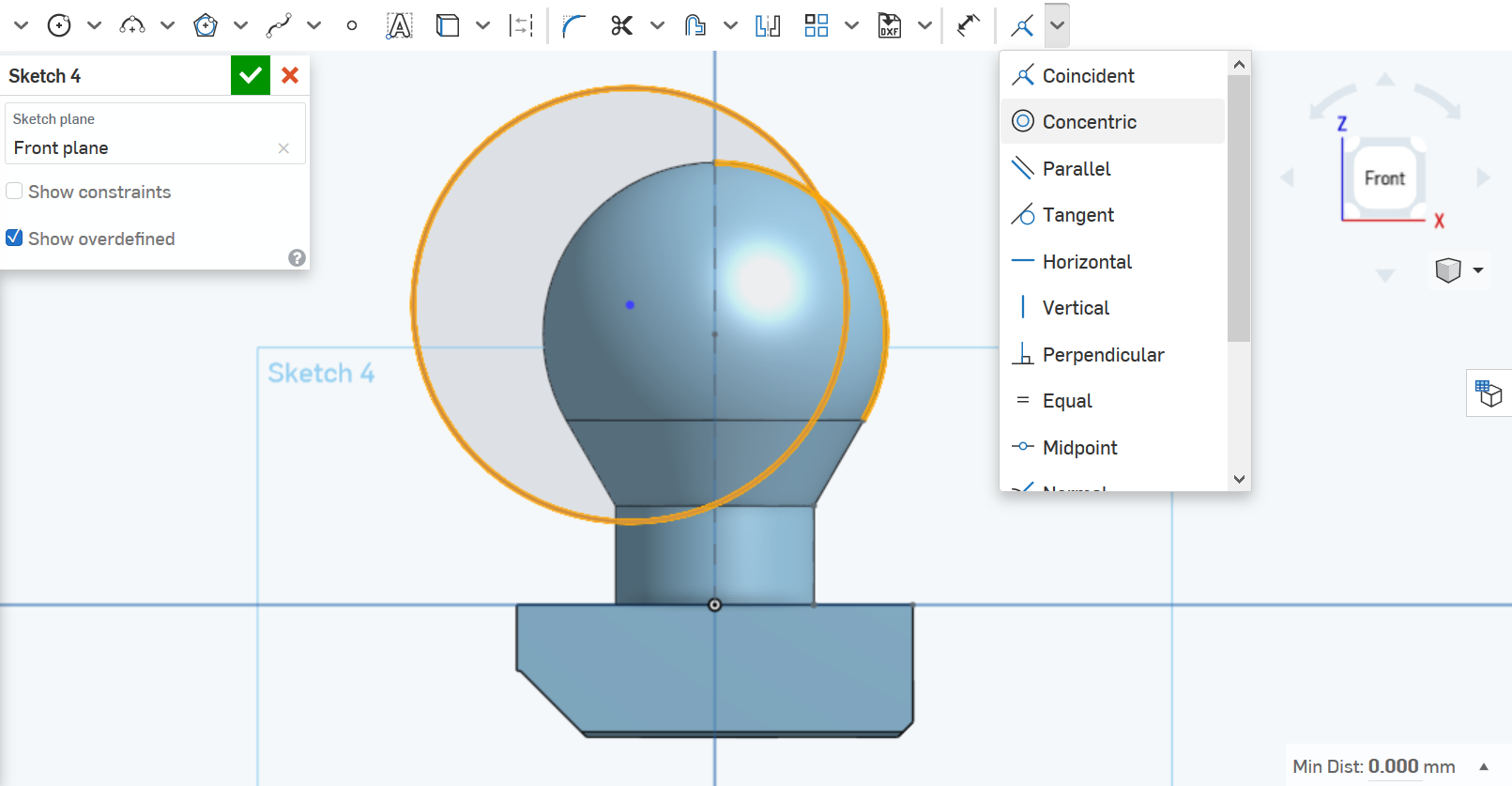
Task: Rotate view left with view cube arrow
Action: (1287, 177)
